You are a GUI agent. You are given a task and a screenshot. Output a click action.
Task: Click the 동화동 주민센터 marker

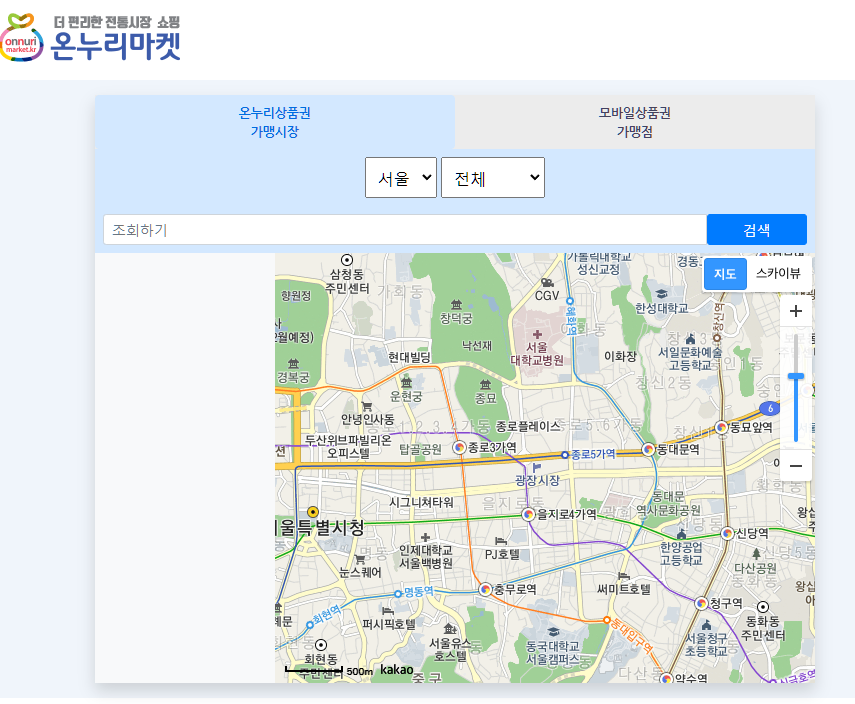[x=763, y=607]
